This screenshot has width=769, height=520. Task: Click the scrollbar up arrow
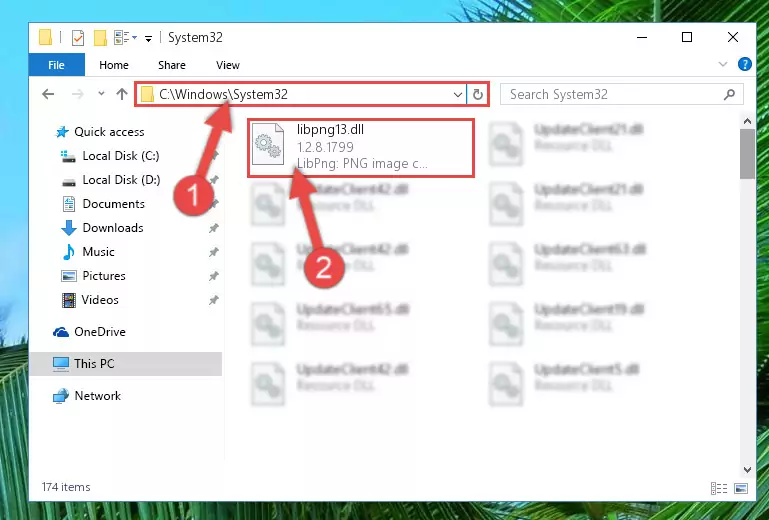[747, 121]
